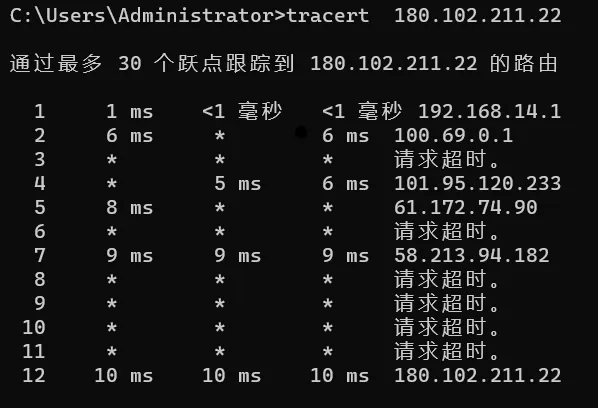Click the hop 11 request timed out text
Viewport: 598px width, 408px height.
coord(447,352)
